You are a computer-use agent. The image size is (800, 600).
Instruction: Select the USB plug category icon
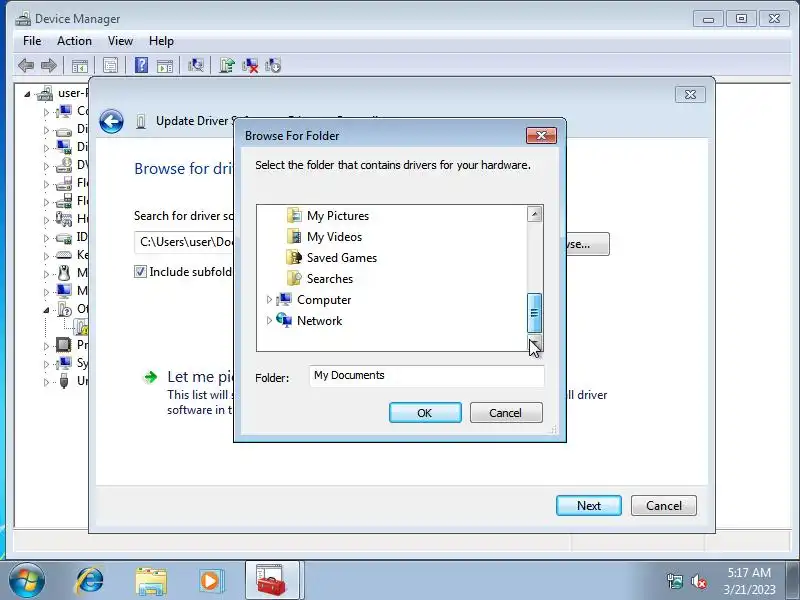pyautogui.click(x=64, y=381)
